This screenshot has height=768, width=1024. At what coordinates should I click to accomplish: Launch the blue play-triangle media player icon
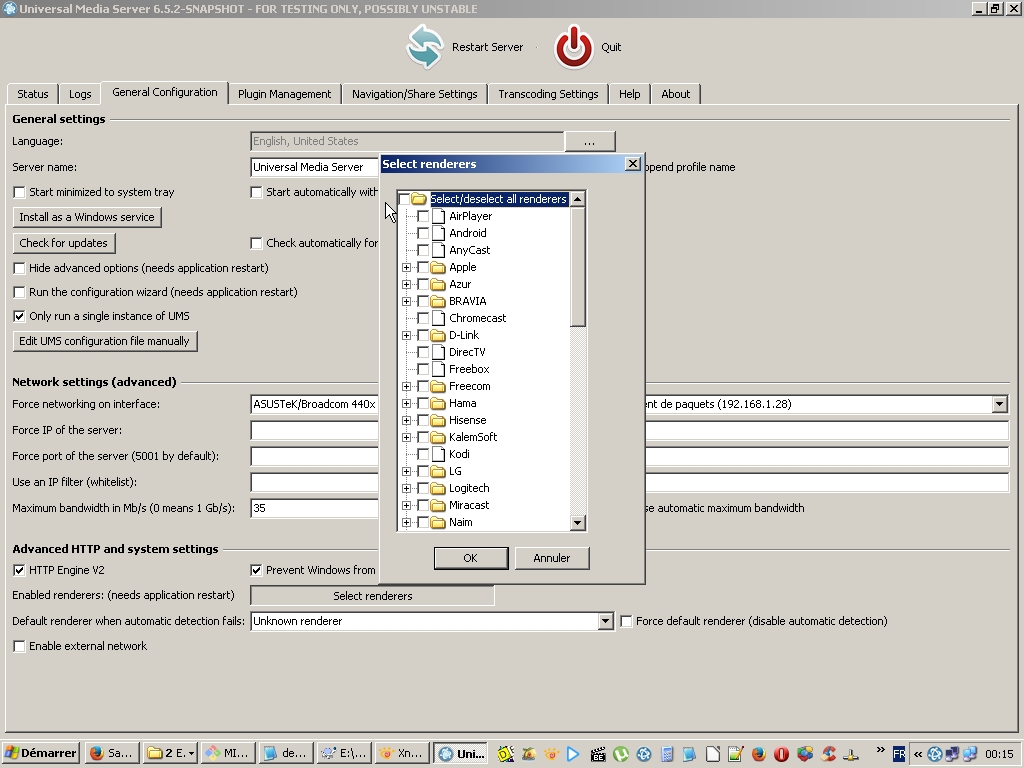(573, 754)
